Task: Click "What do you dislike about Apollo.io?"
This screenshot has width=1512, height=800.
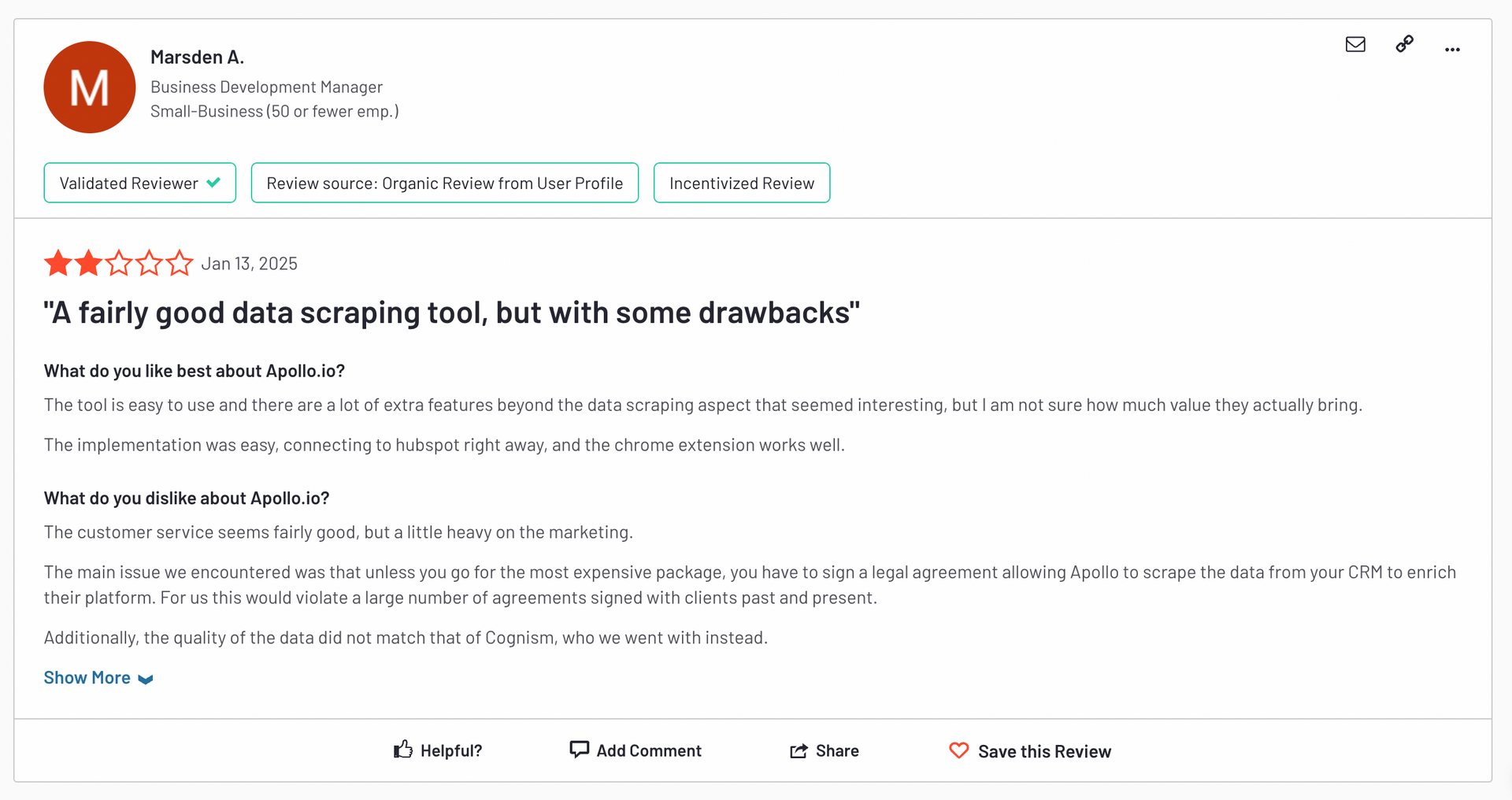Action: pyautogui.click(x=187, y=498)
